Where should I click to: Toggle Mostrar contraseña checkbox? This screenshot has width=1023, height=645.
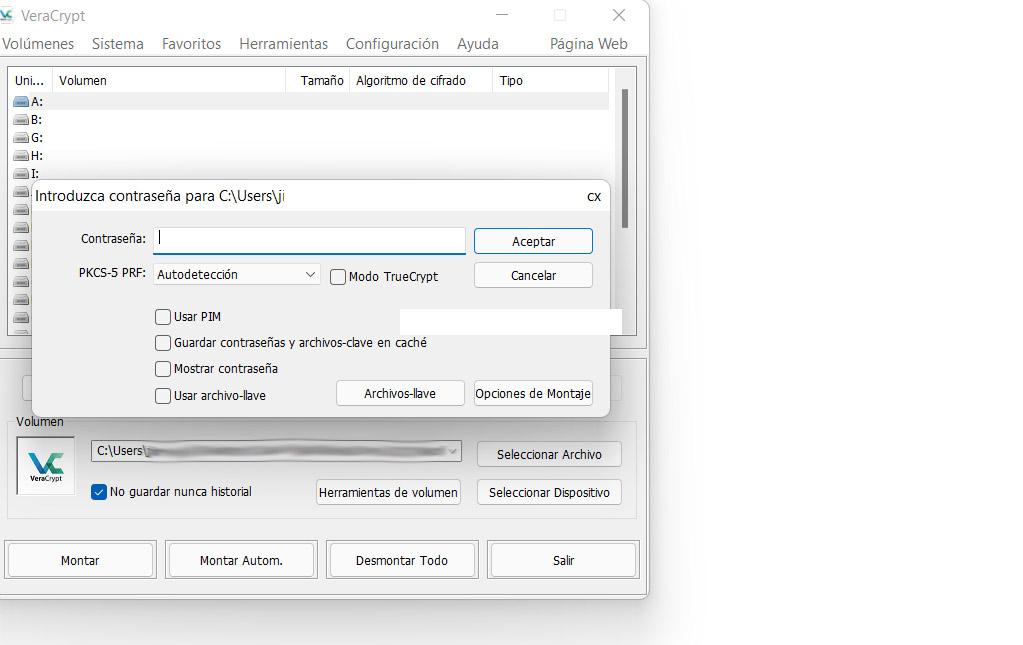(163, 369)
